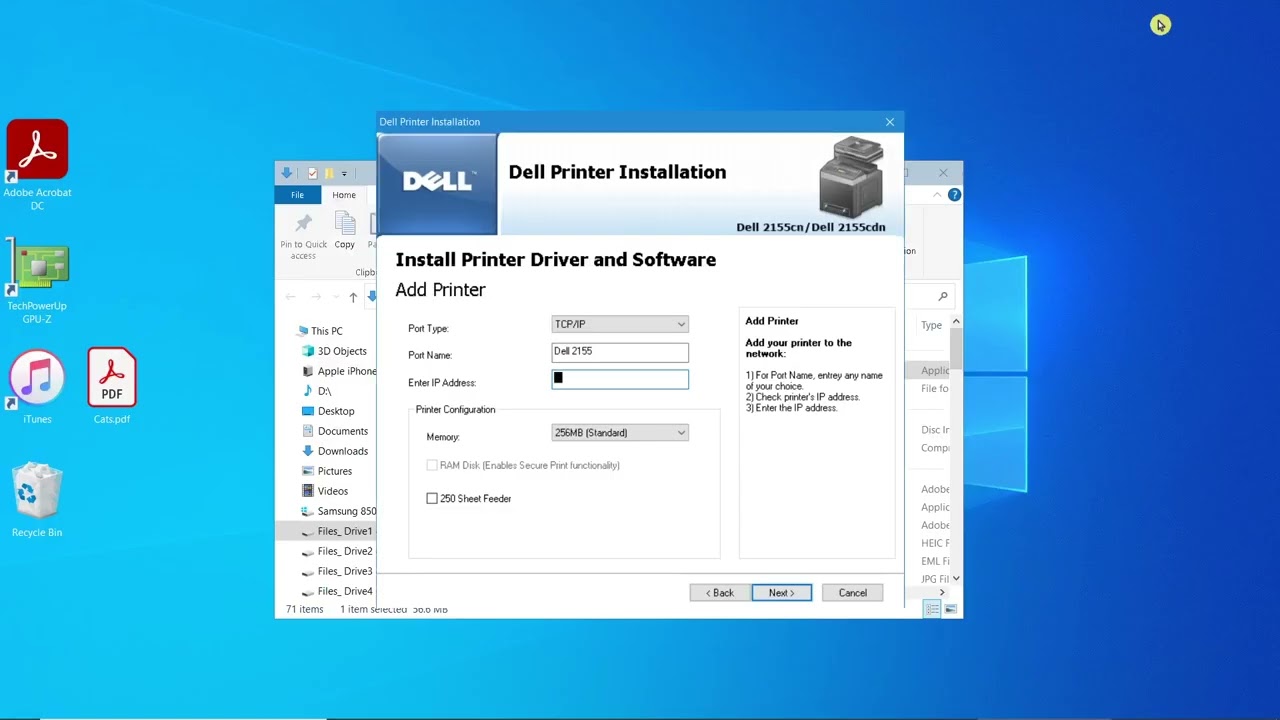Launch iTunes from the desktop

click(x=37, y=386)
